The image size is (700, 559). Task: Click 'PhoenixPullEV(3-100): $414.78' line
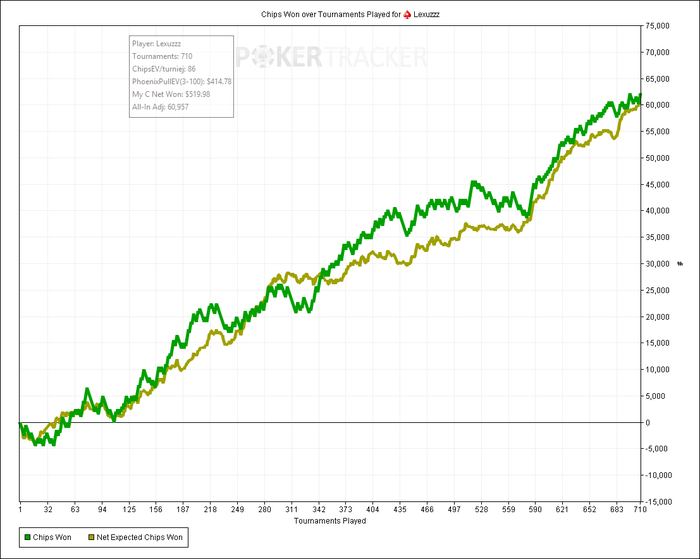coord(182,82)
